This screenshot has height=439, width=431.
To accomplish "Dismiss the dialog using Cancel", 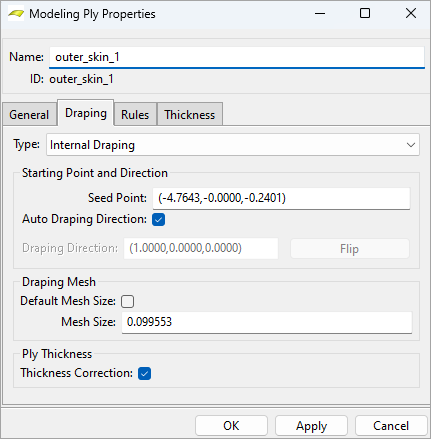I will 391,426.
